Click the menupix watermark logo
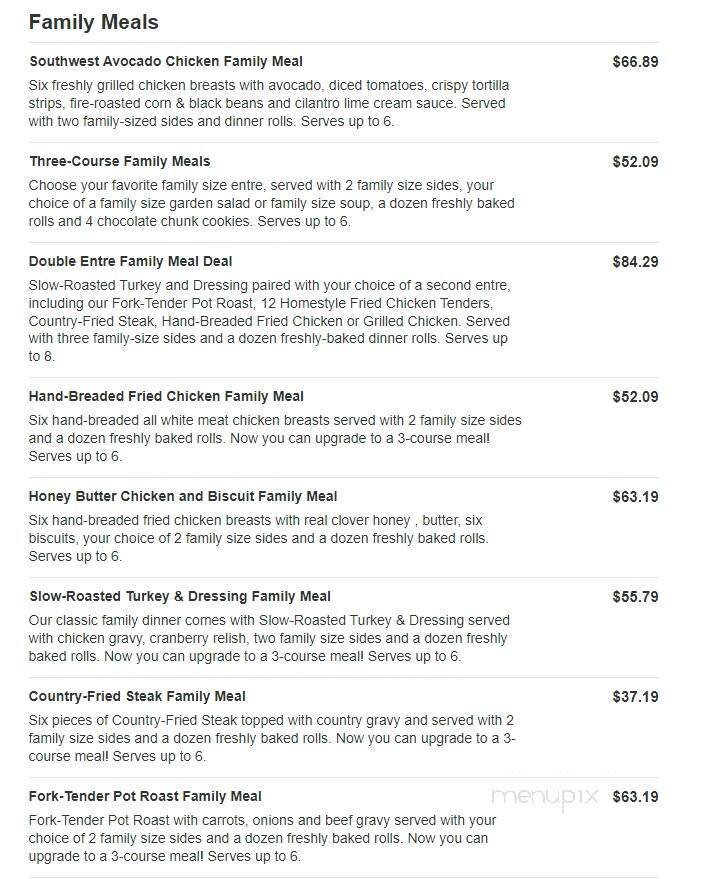Viewport: 724px width, 879px height. [x=545, y=797]
